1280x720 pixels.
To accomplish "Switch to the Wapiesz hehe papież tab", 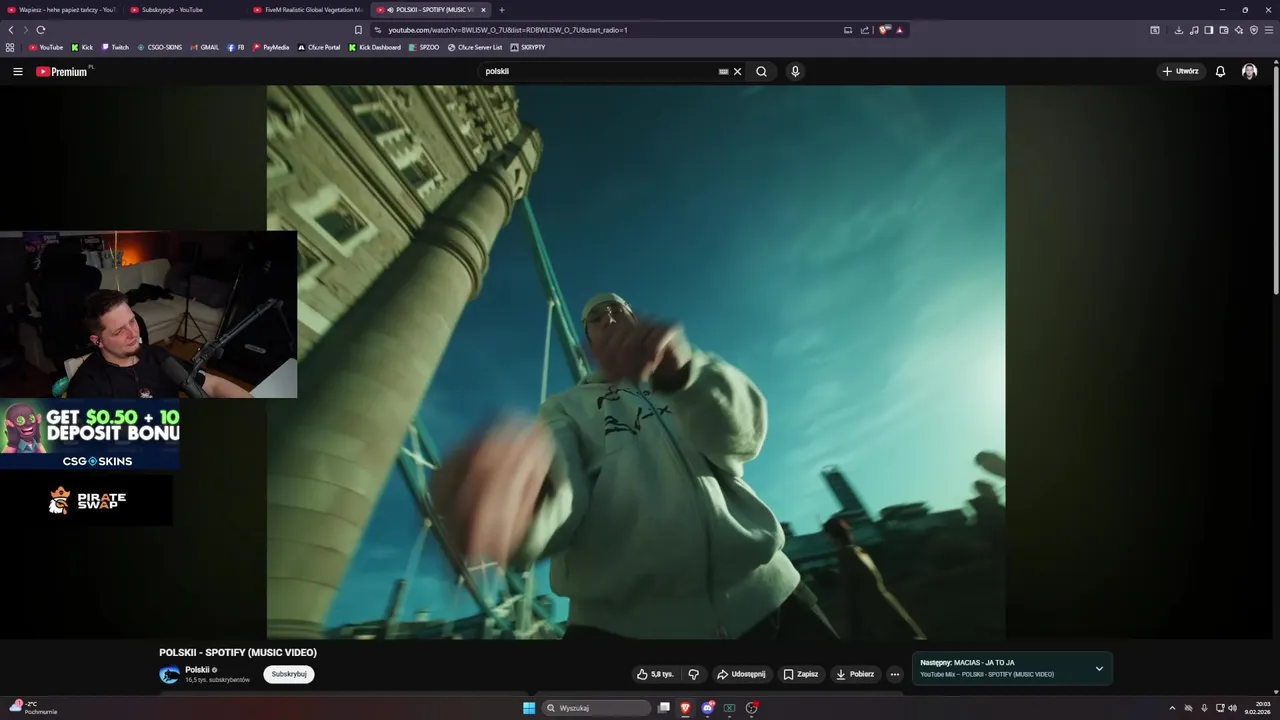I will (x=62, y=10).
